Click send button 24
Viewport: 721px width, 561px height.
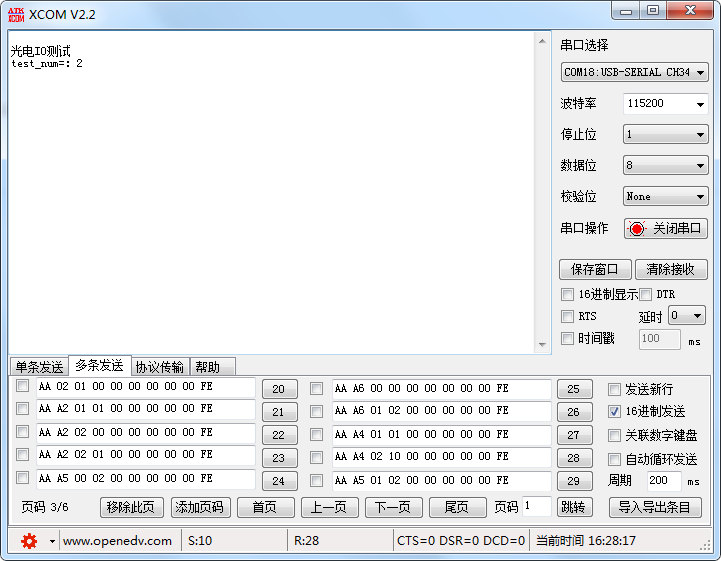280,481
